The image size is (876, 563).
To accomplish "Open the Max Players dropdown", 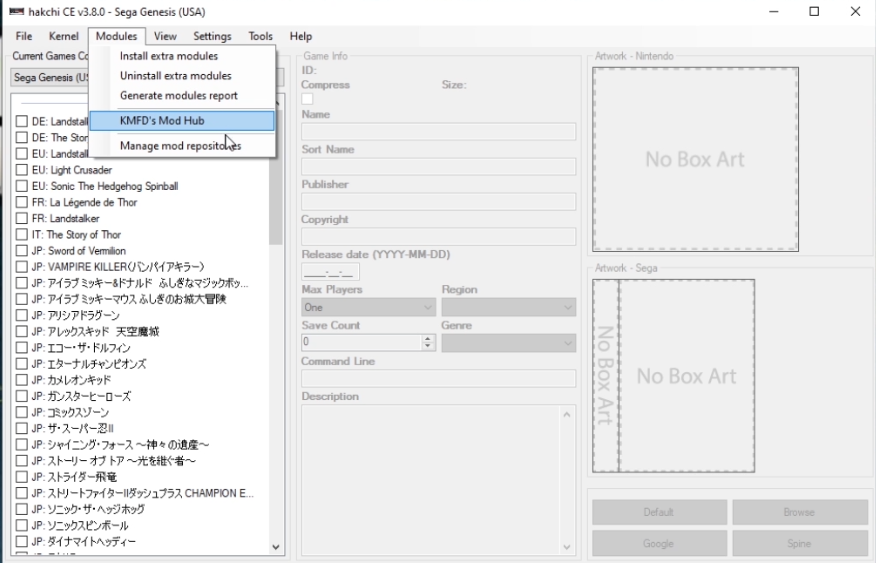I will tap(368, 307).
